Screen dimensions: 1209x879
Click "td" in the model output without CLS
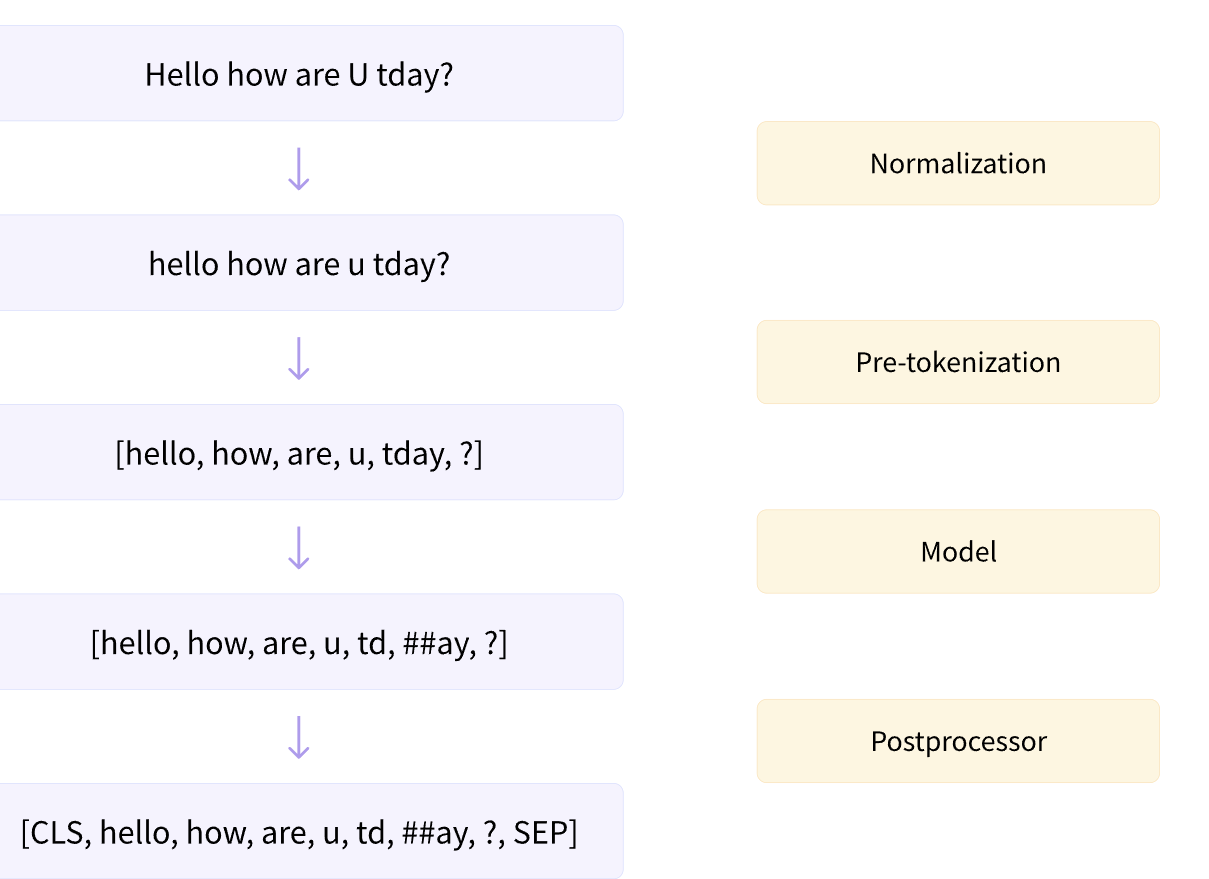[x=371, y=644]
